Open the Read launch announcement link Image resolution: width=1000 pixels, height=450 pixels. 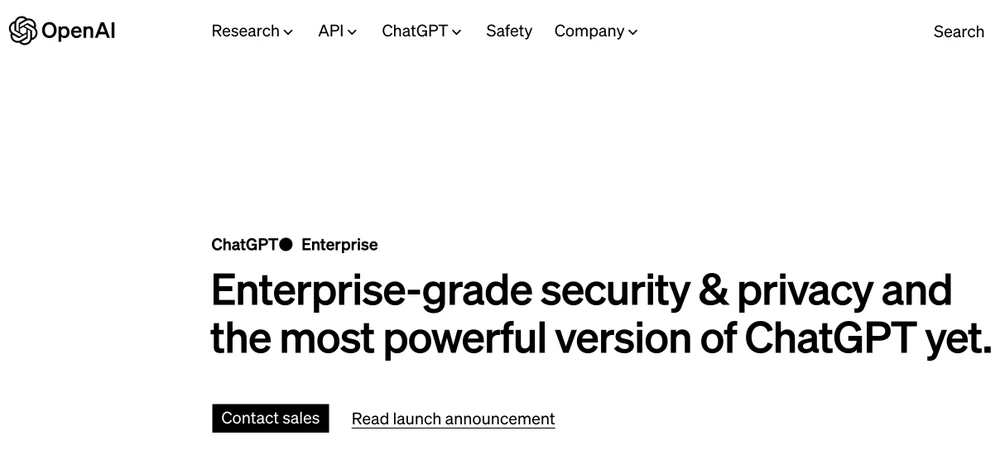point(453,419)
